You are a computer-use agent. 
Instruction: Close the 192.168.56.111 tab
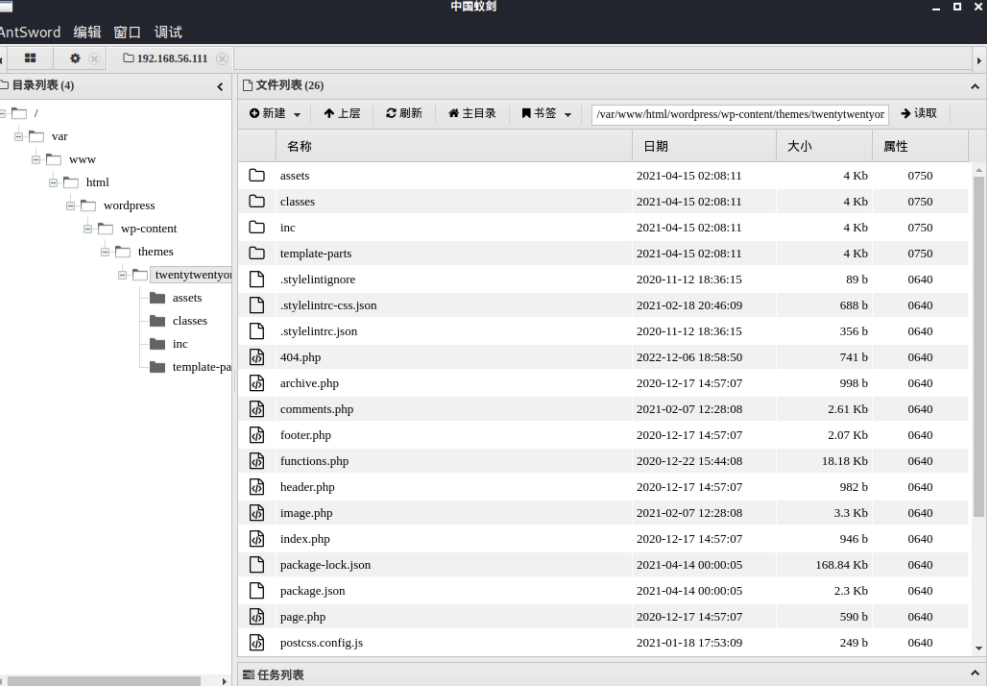click(222, 59)
